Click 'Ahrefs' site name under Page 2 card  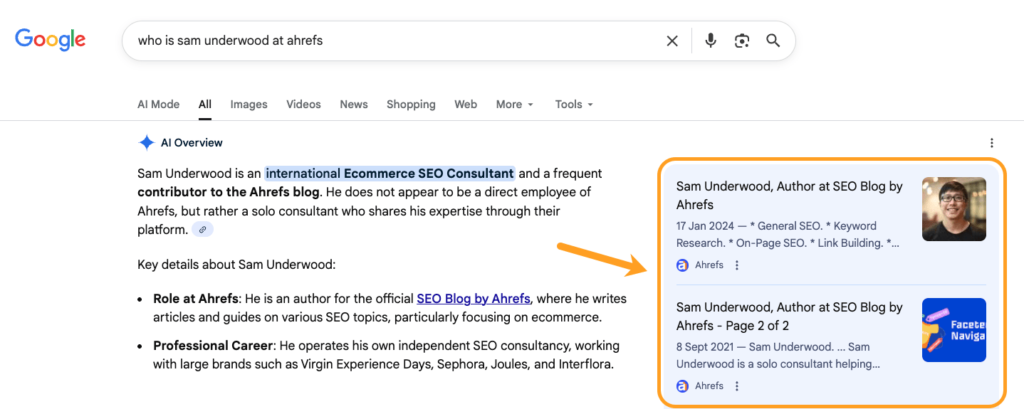click(x=709, y=386)
